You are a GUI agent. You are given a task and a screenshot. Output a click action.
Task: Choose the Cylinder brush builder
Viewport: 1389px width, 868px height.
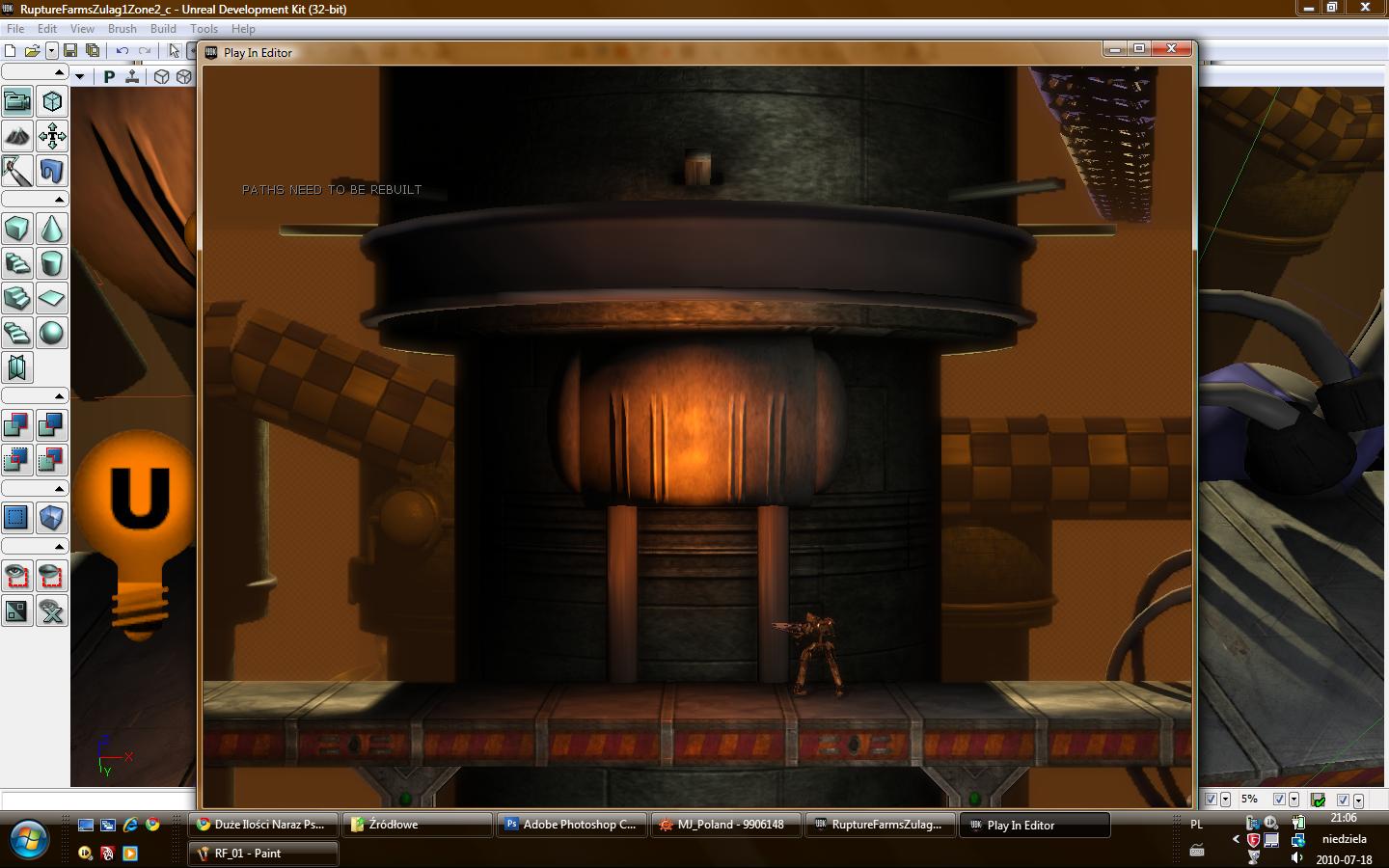tap(52, 263)
